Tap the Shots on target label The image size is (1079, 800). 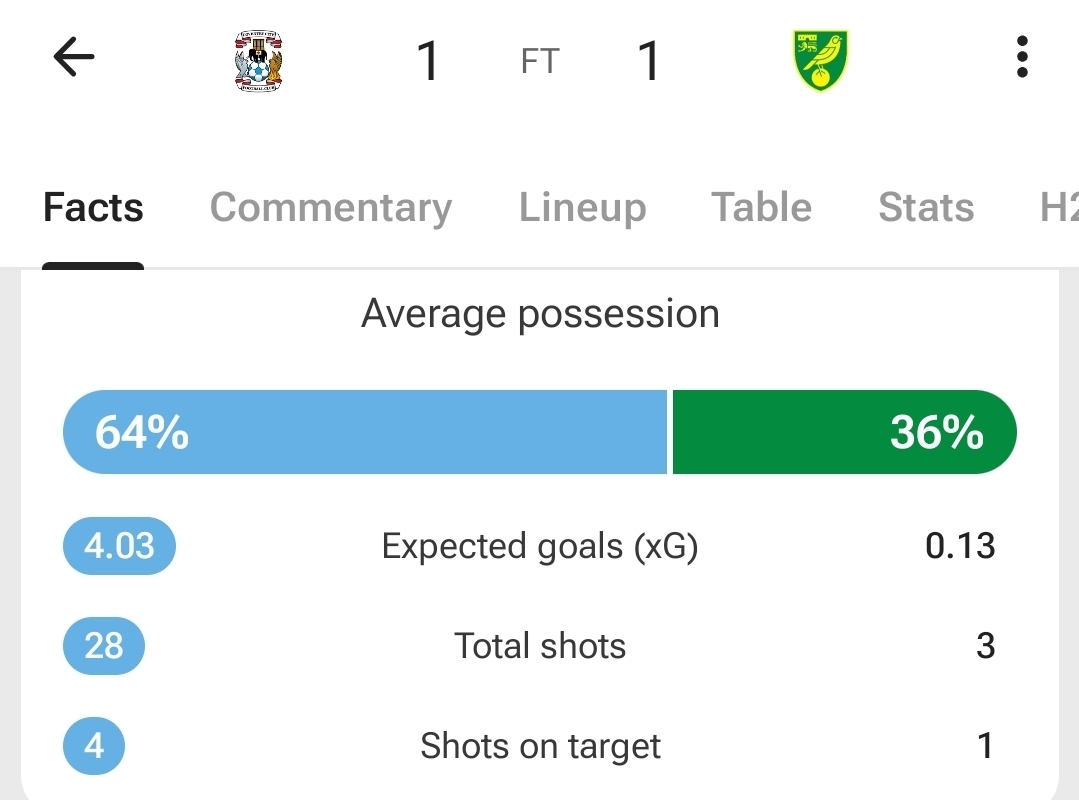tap(540, 746)
